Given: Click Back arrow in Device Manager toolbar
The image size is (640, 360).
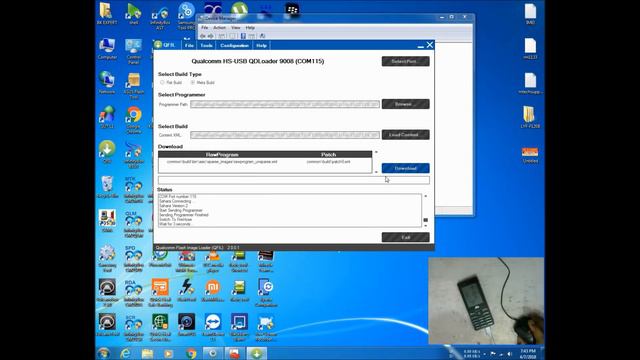Looking at the screenshot, I should tap(203, 36).
